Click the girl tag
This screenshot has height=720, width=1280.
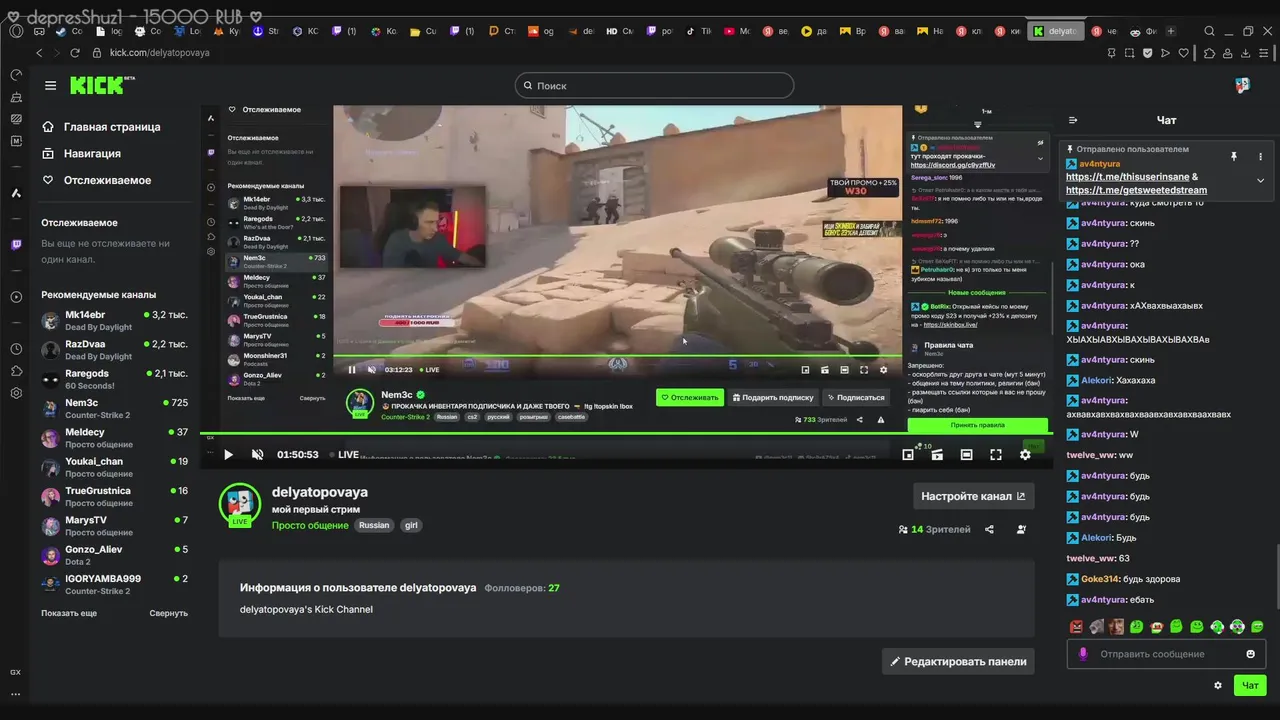click(411, 525)
